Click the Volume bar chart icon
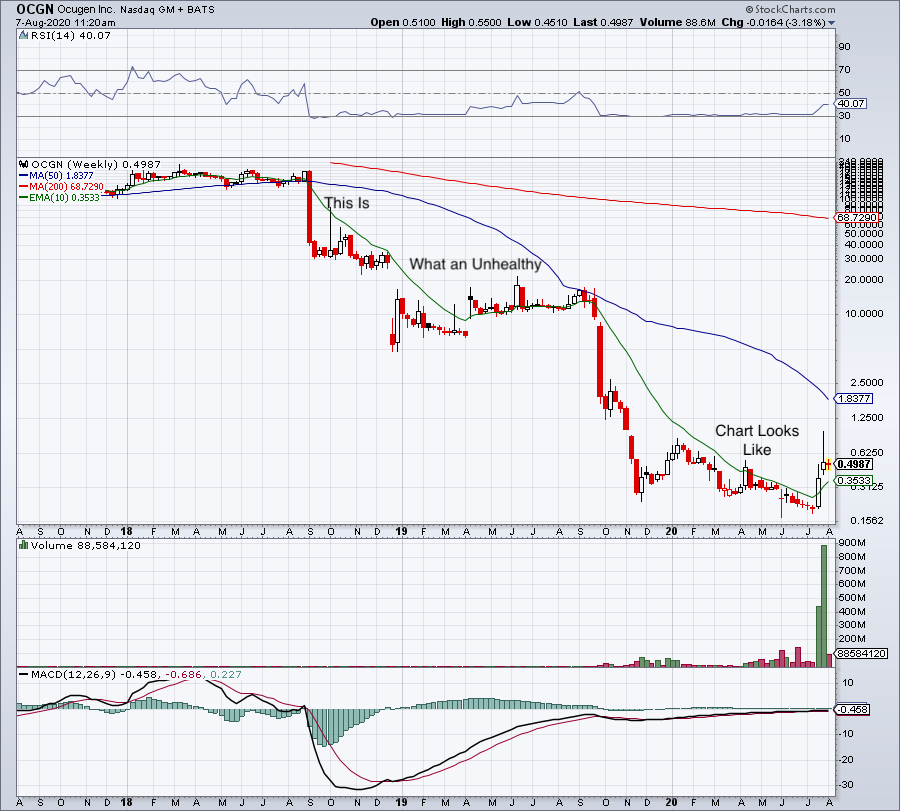This screenshot has width=900, height=811. point(24,545)
